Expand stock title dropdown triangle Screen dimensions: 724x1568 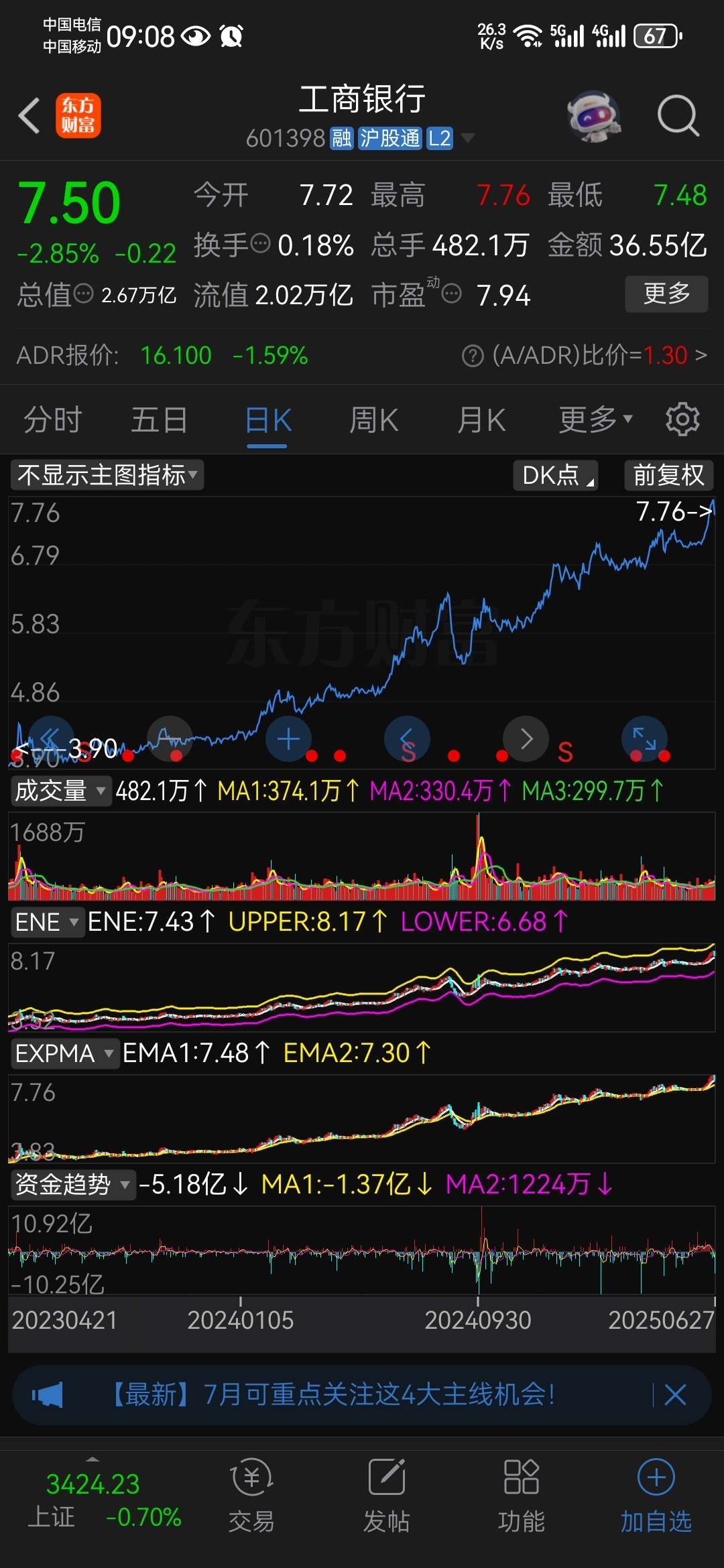point(468,138)
